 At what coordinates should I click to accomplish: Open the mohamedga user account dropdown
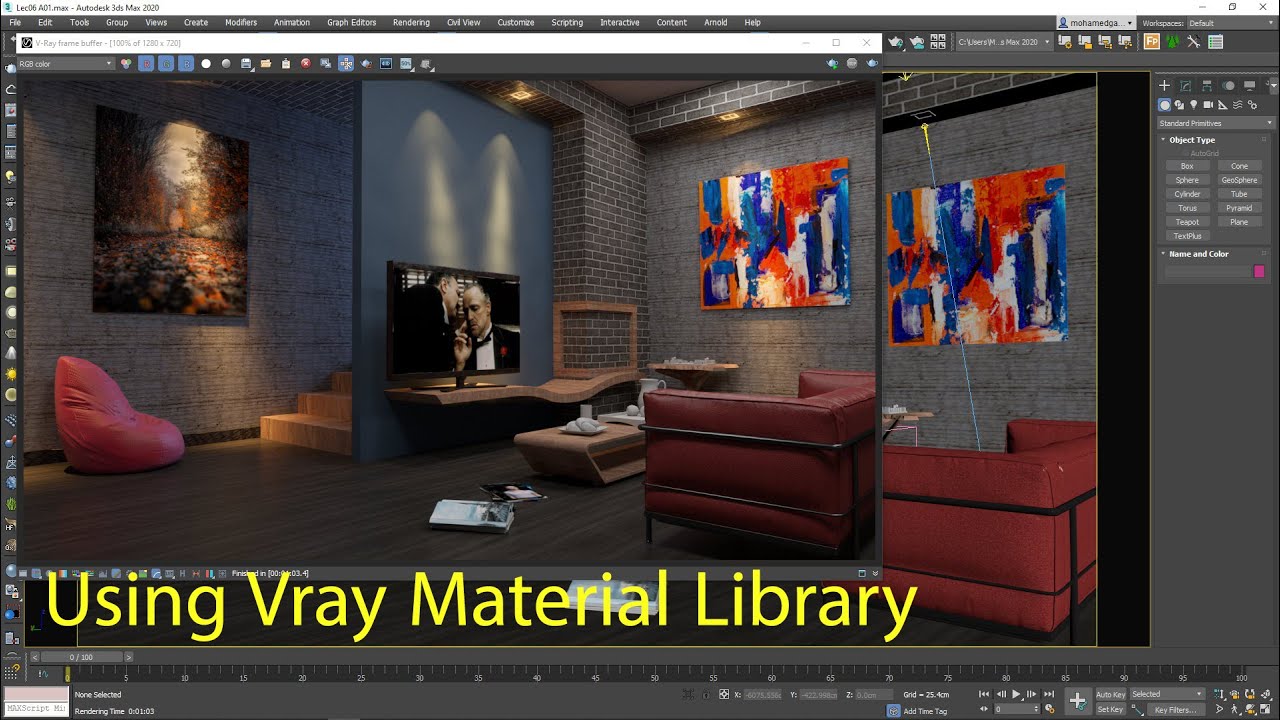1096,22
